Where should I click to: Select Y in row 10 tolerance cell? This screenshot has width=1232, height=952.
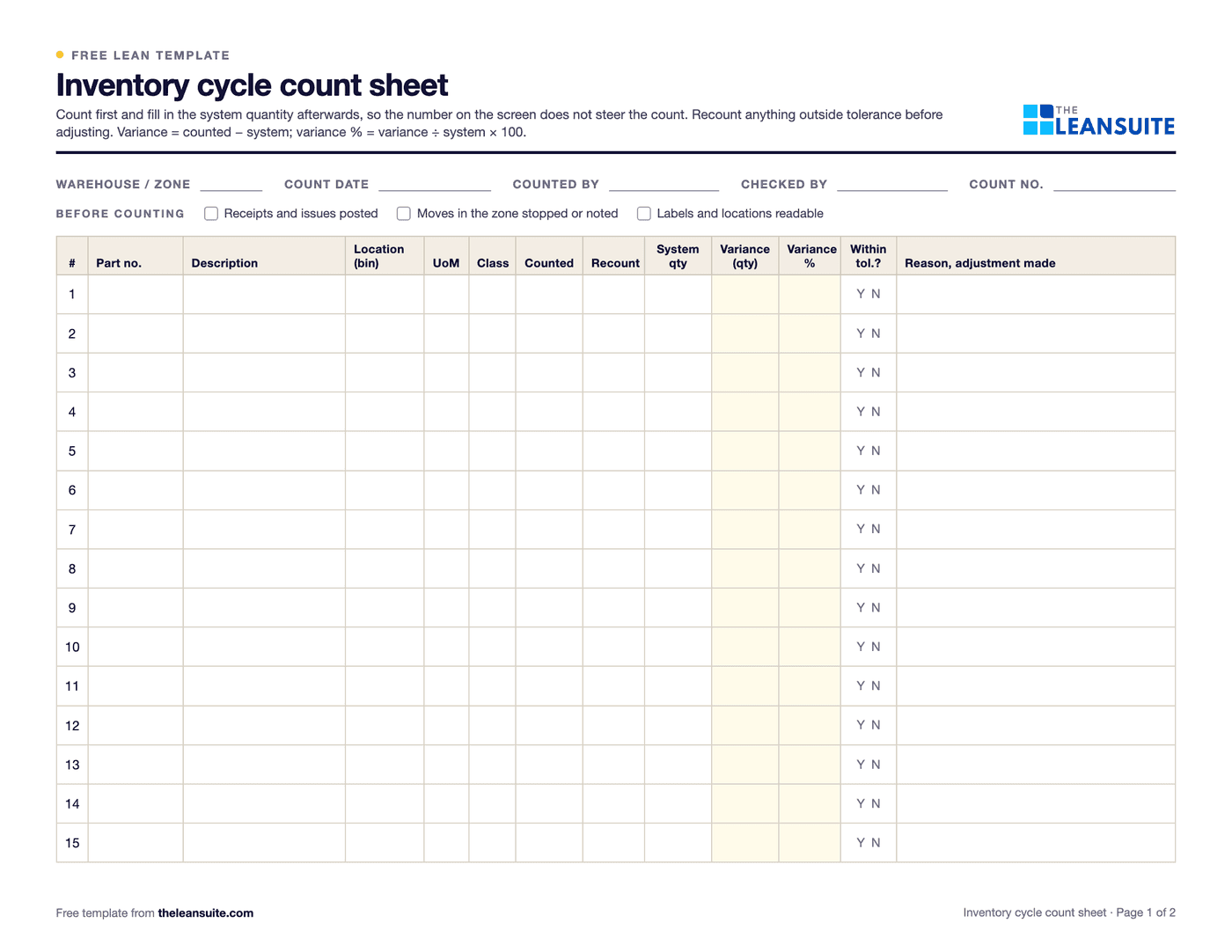861,647
